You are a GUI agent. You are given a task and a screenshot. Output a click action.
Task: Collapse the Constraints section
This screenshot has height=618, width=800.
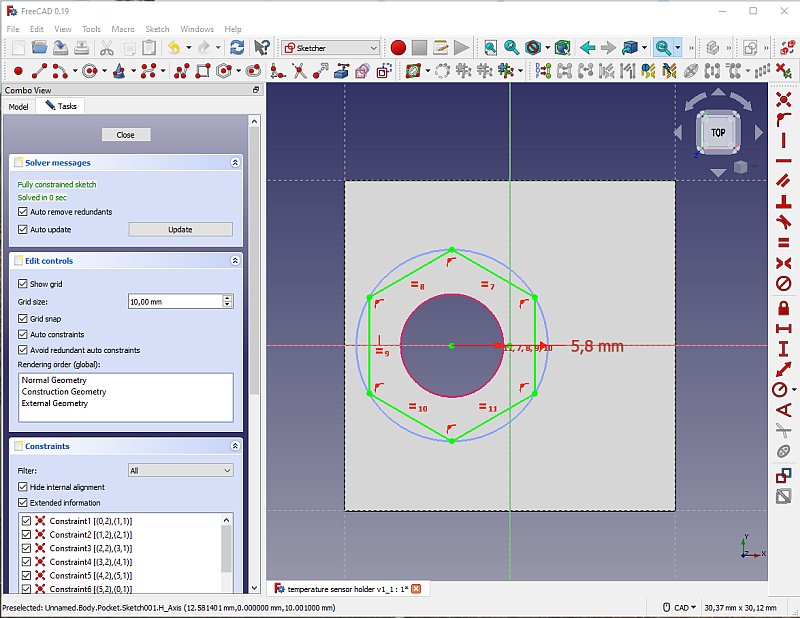(x=235, y=446)
